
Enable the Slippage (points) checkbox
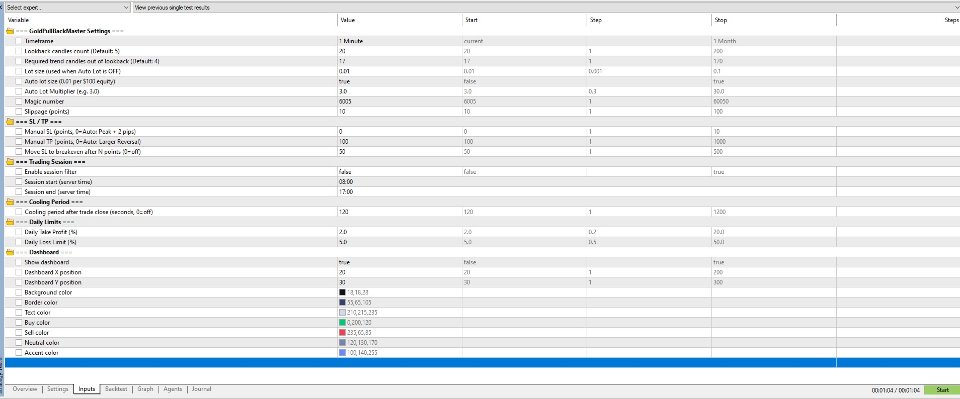pos(19,111)
